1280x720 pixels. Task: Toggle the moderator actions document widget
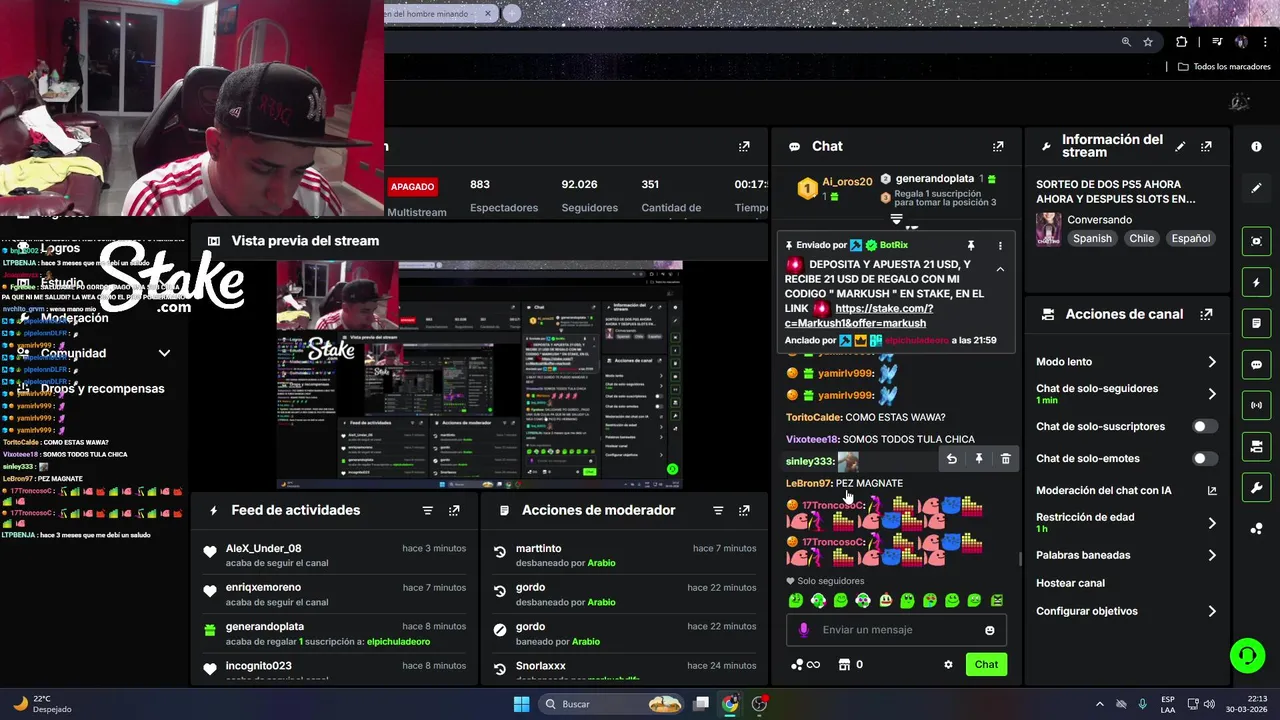coord(1256,323)
